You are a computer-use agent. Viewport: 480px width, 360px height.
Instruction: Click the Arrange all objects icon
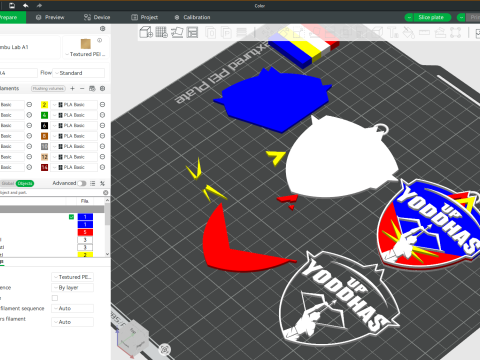(192, 32)
